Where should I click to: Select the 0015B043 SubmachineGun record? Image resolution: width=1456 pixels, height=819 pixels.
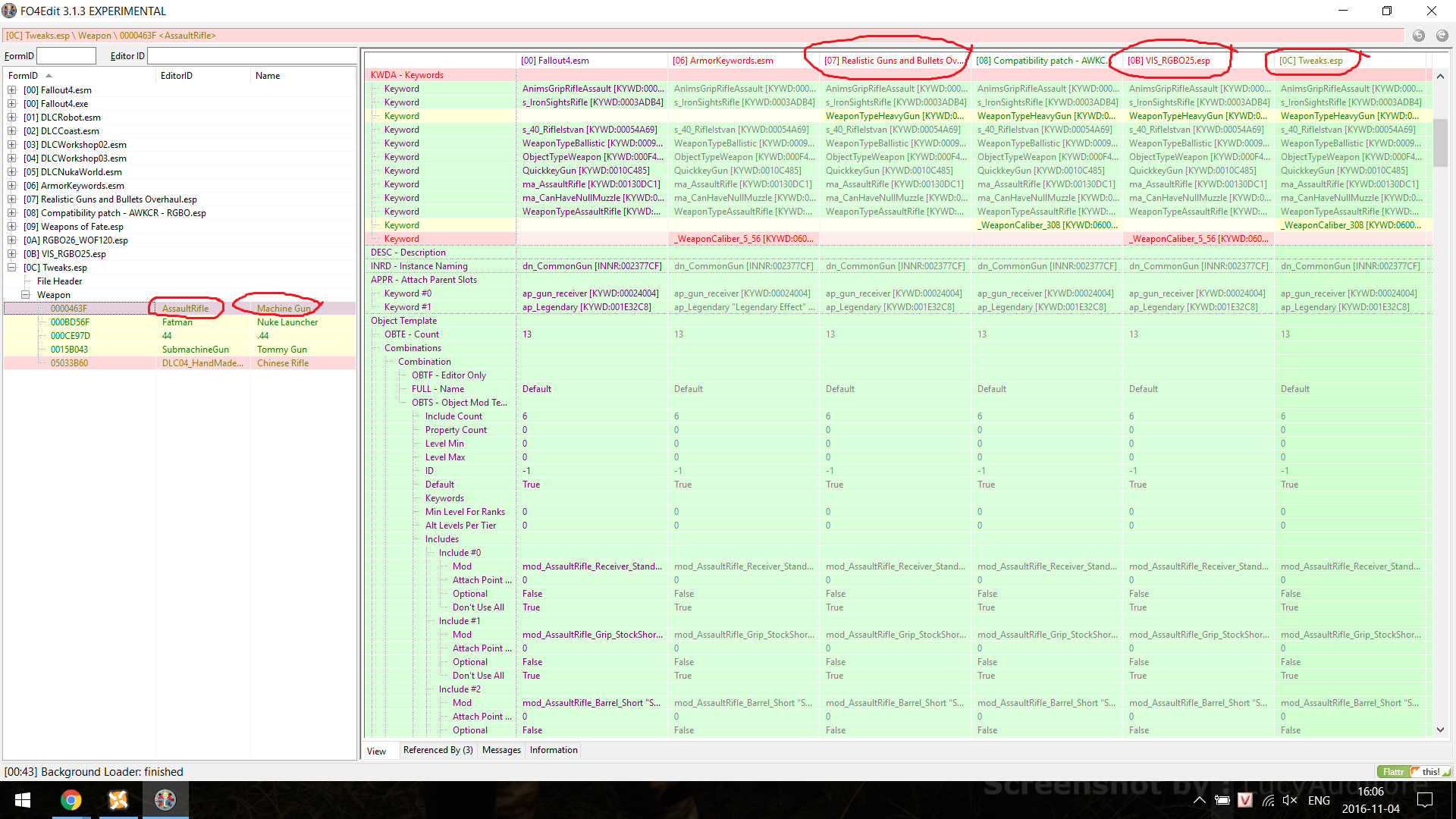pyautogui.click(x=180, y=350)
